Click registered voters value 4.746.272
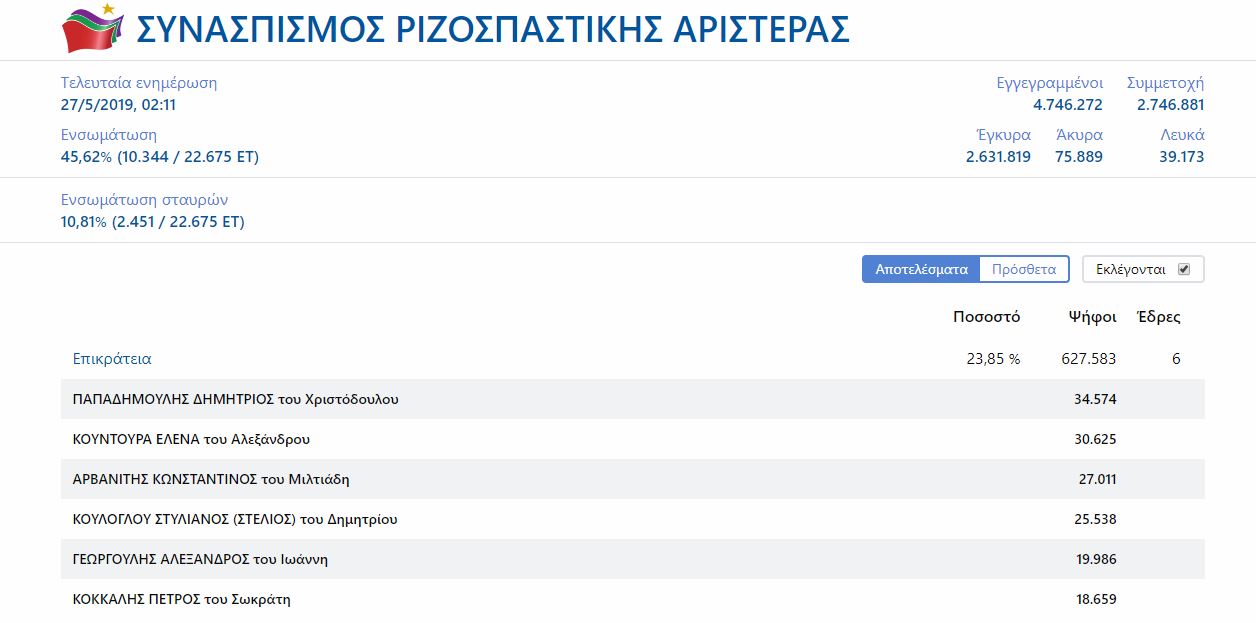Viewport: 1256px width, 623px height. pyautogui.click(x=1068, y=105)
